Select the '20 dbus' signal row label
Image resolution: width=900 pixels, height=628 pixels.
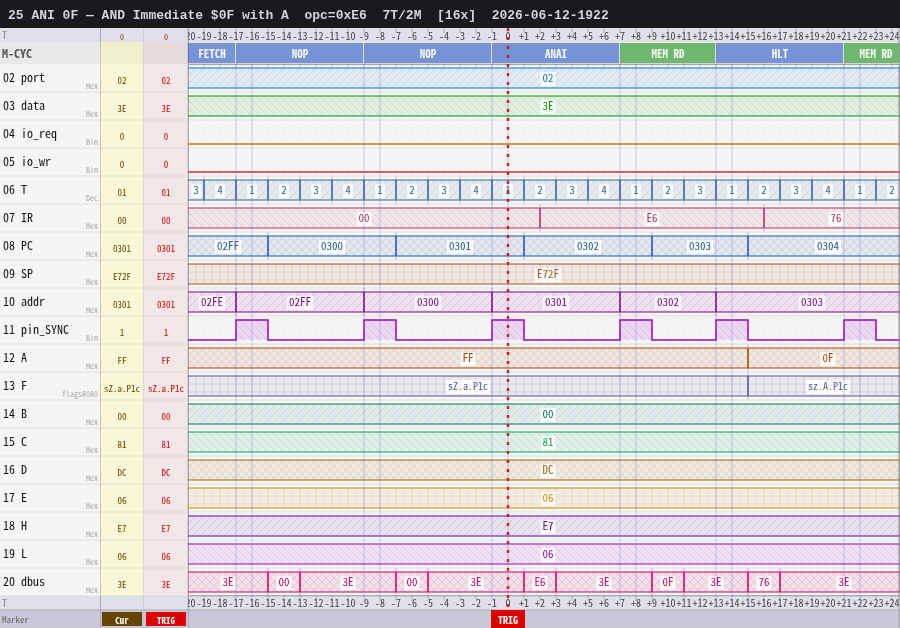(24, 582)
